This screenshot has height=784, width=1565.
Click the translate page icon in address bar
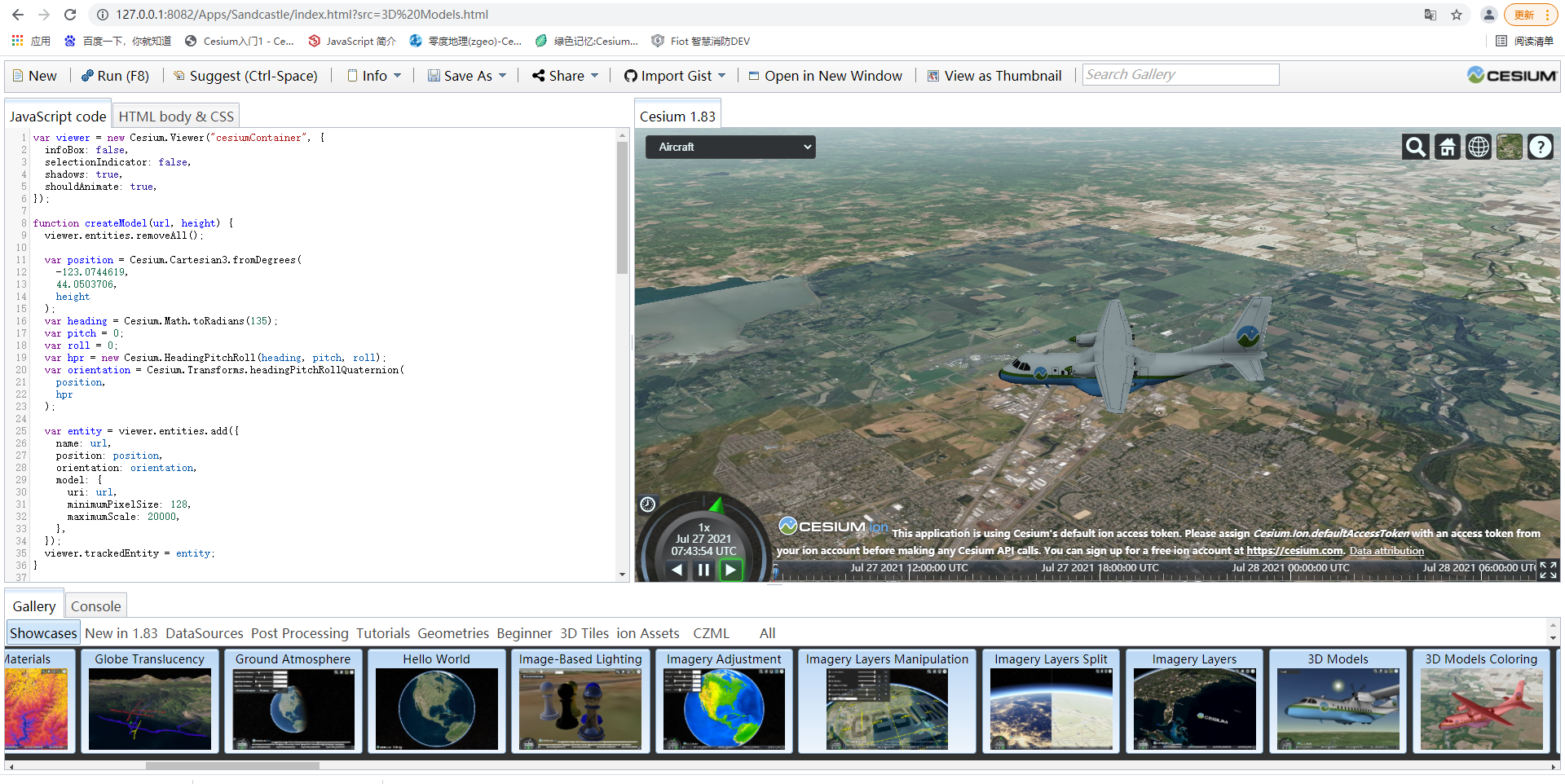1430,14
